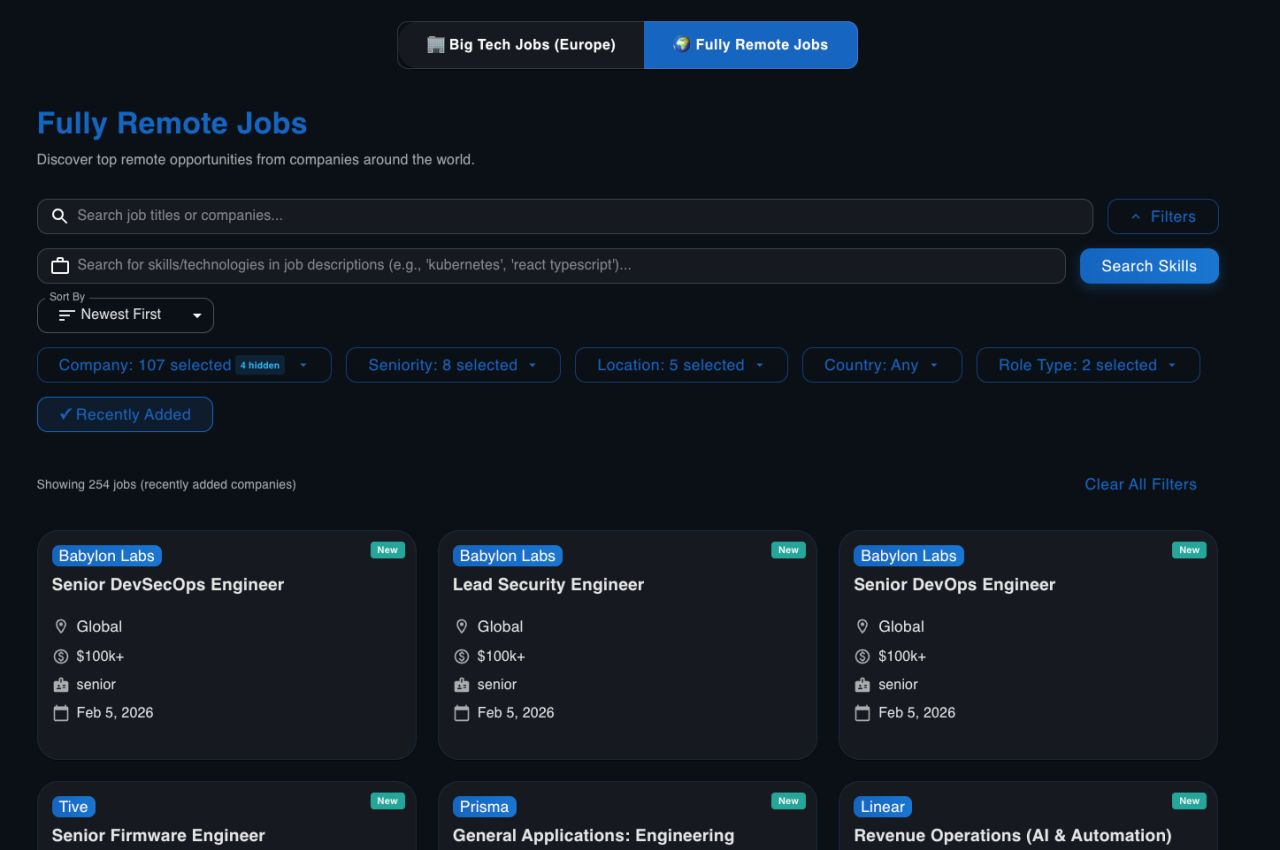
Task: Focus the job titles or companies search field
Action: point(565,216)
